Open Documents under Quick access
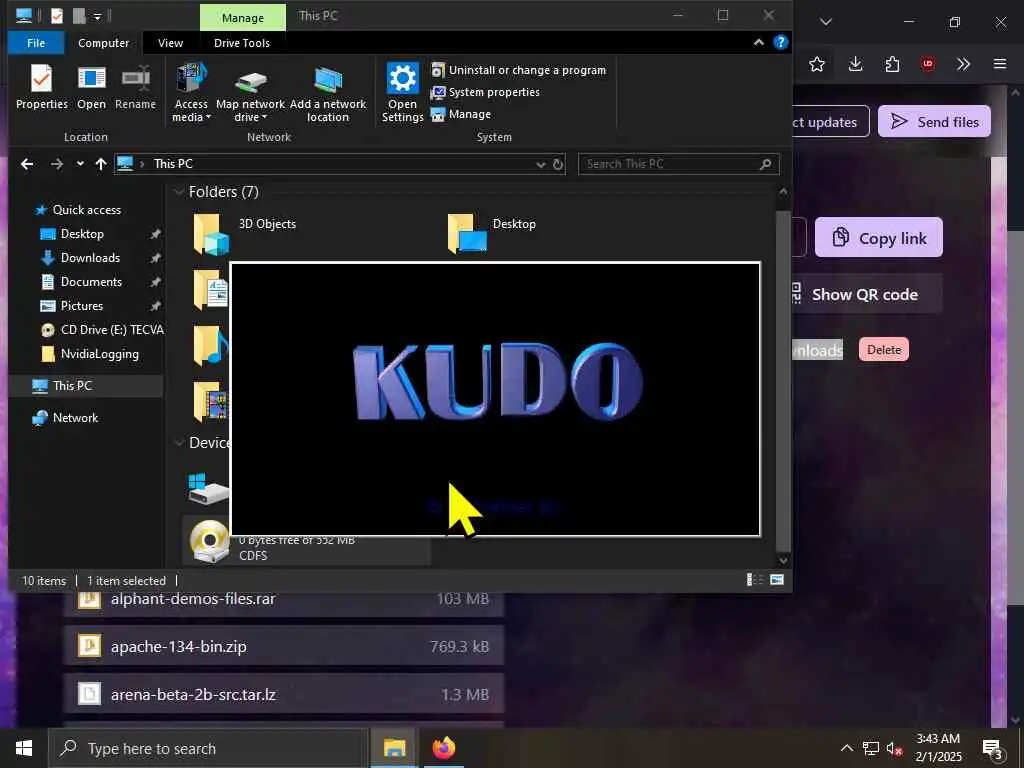Screen dimensions: 1024x768 click(x=91, y=282)
